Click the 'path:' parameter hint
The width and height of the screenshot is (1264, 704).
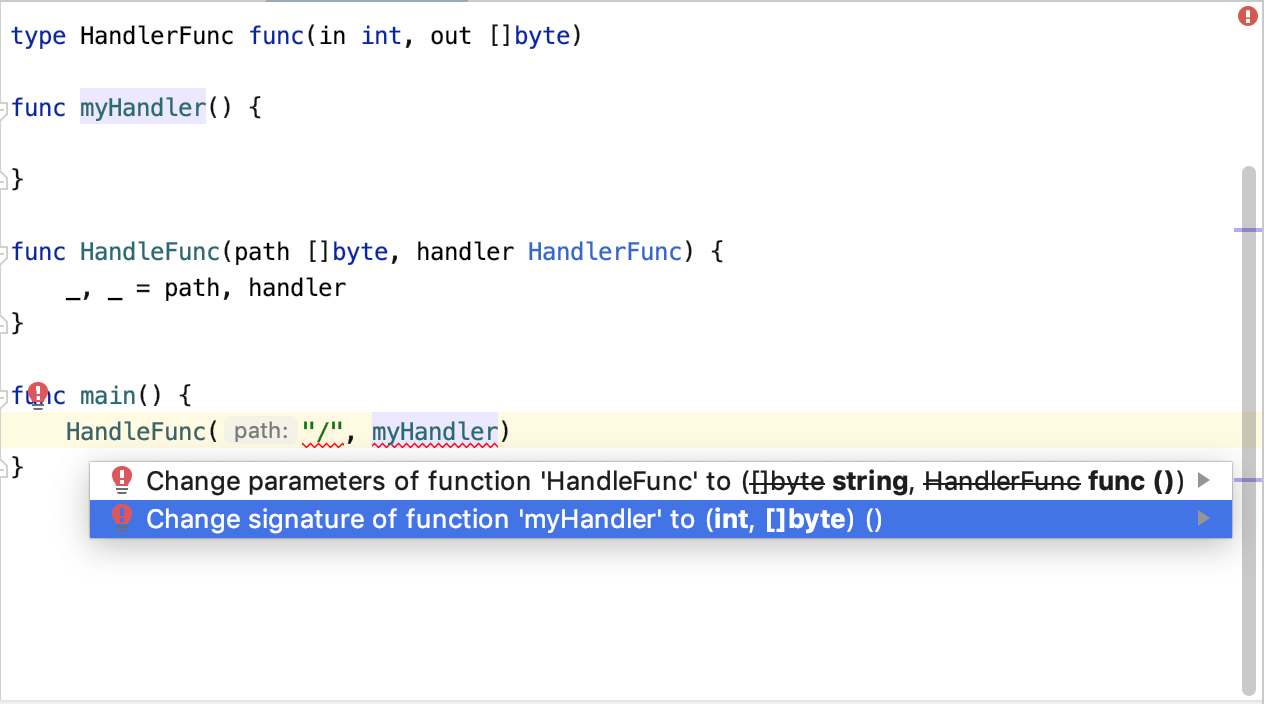click(261, 432)
